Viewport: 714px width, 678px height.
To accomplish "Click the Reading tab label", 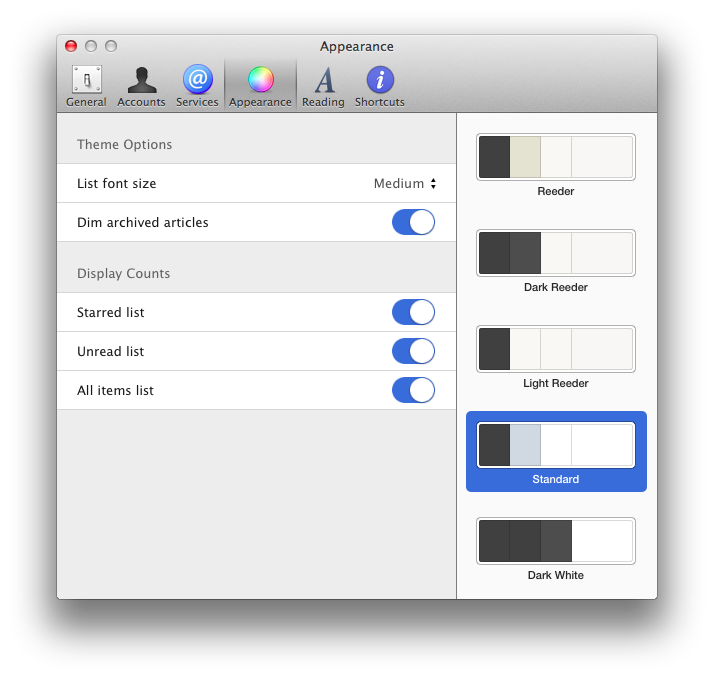I will tap(323, 102).
